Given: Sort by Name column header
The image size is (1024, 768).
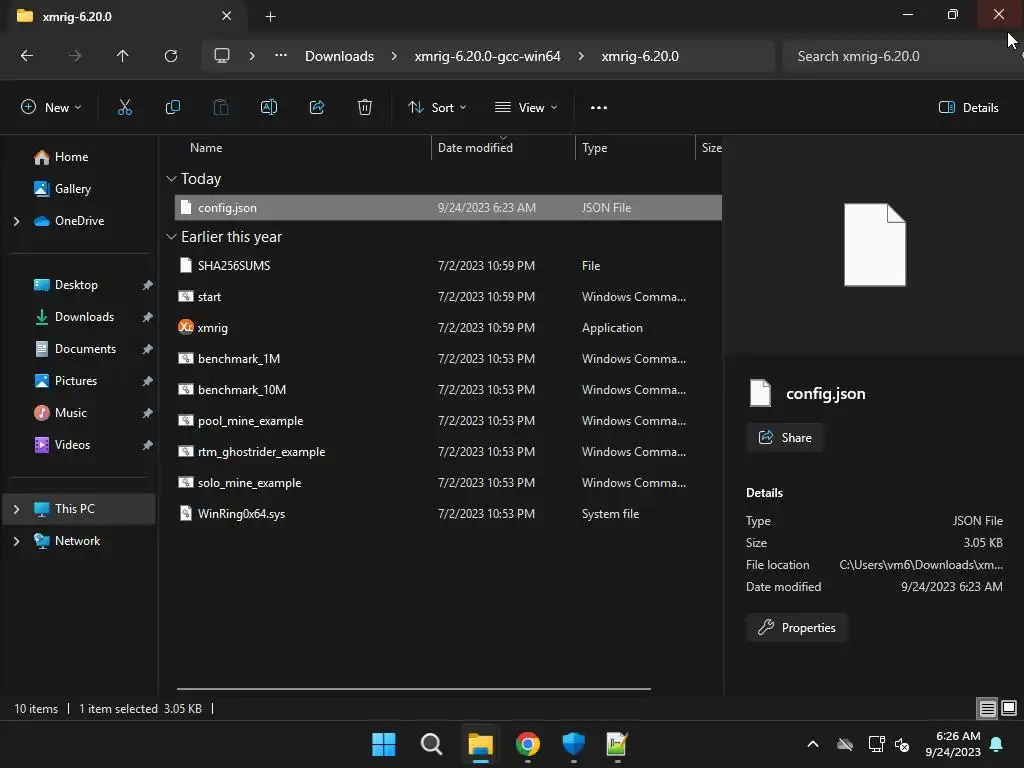Looking at the screenshot, I should [x=206, y=148].
